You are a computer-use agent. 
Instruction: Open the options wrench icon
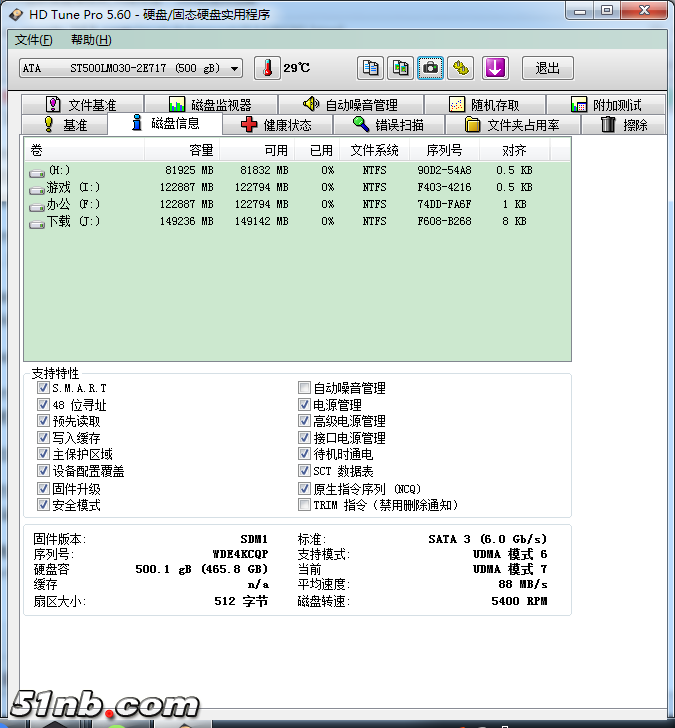point(461,68)
